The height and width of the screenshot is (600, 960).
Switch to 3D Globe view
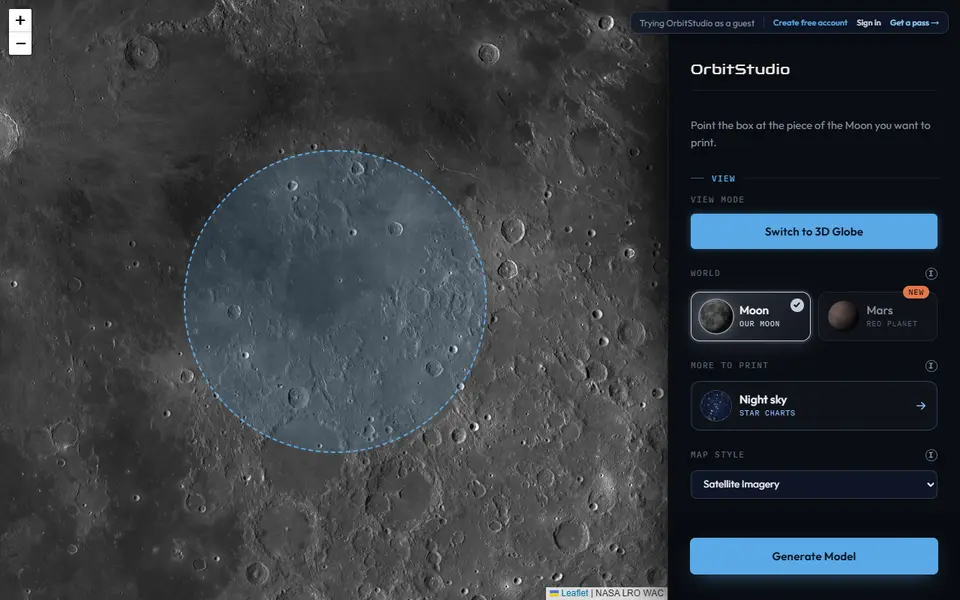814,231
